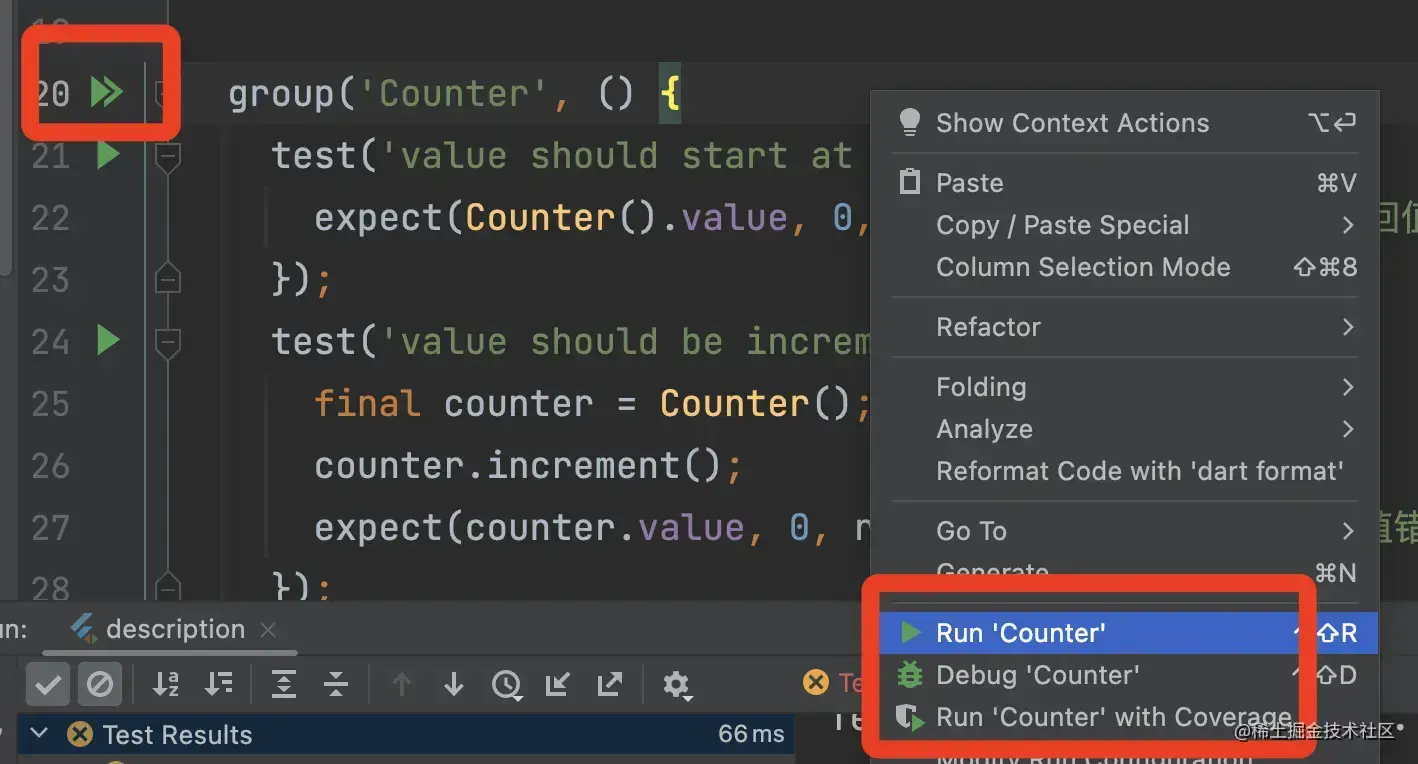Screen dimensions: 1418x764
Task: Collapse the fold marker on line 24
Action: pos(168,343)
